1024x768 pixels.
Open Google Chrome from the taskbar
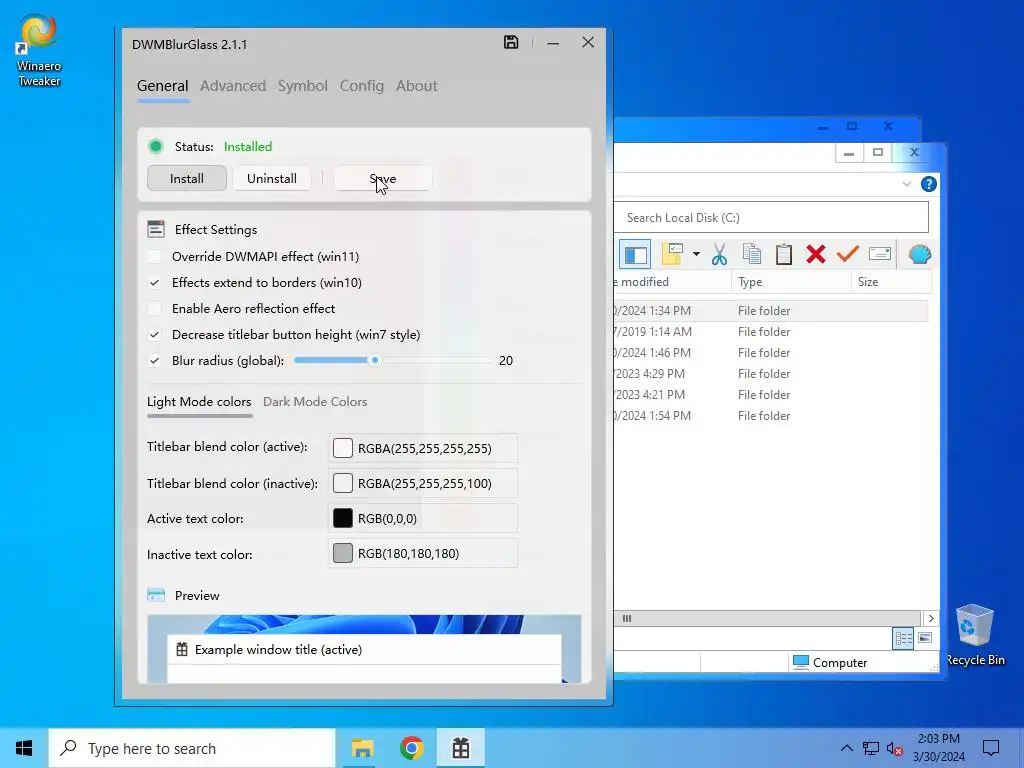coord(411,748)
